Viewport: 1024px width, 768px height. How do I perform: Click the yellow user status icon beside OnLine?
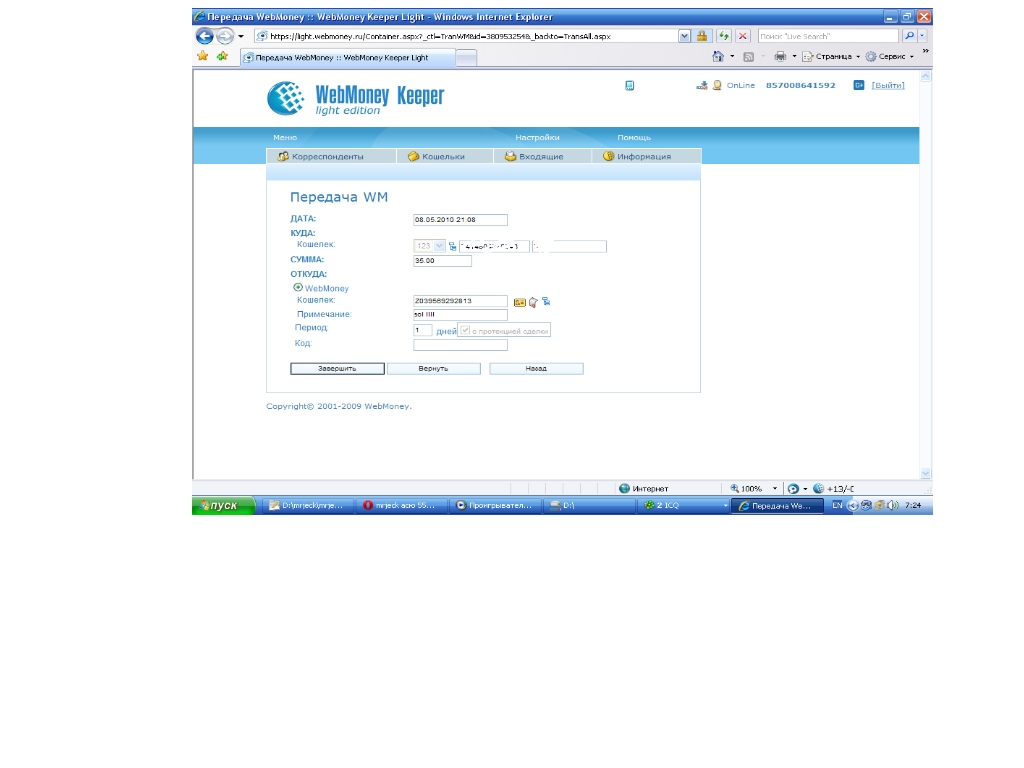pyautogui.click(x=717, y=86)
